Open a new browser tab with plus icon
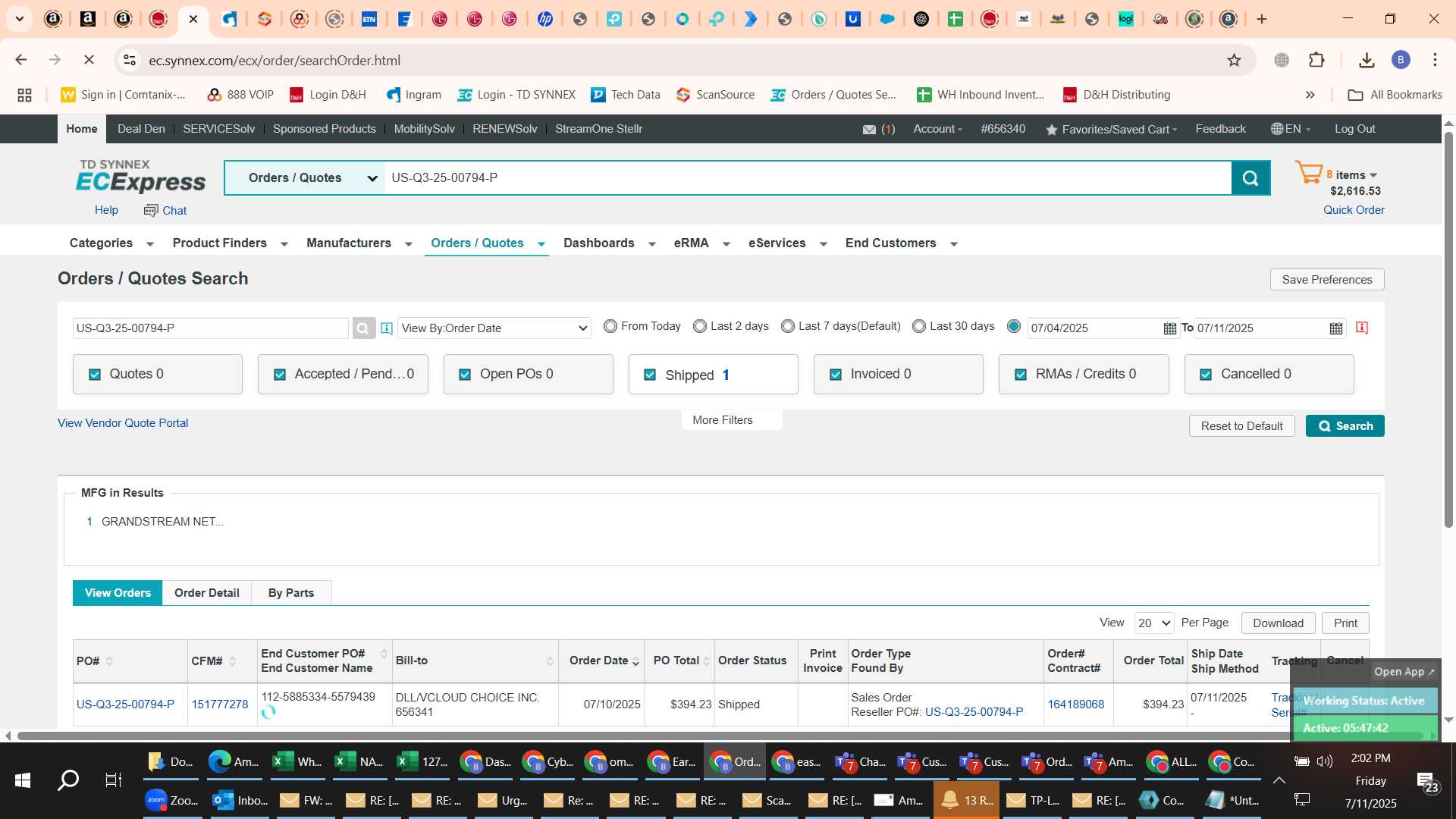The image size is (1456, 819). pyautogui.click(x=1262, y=19)
